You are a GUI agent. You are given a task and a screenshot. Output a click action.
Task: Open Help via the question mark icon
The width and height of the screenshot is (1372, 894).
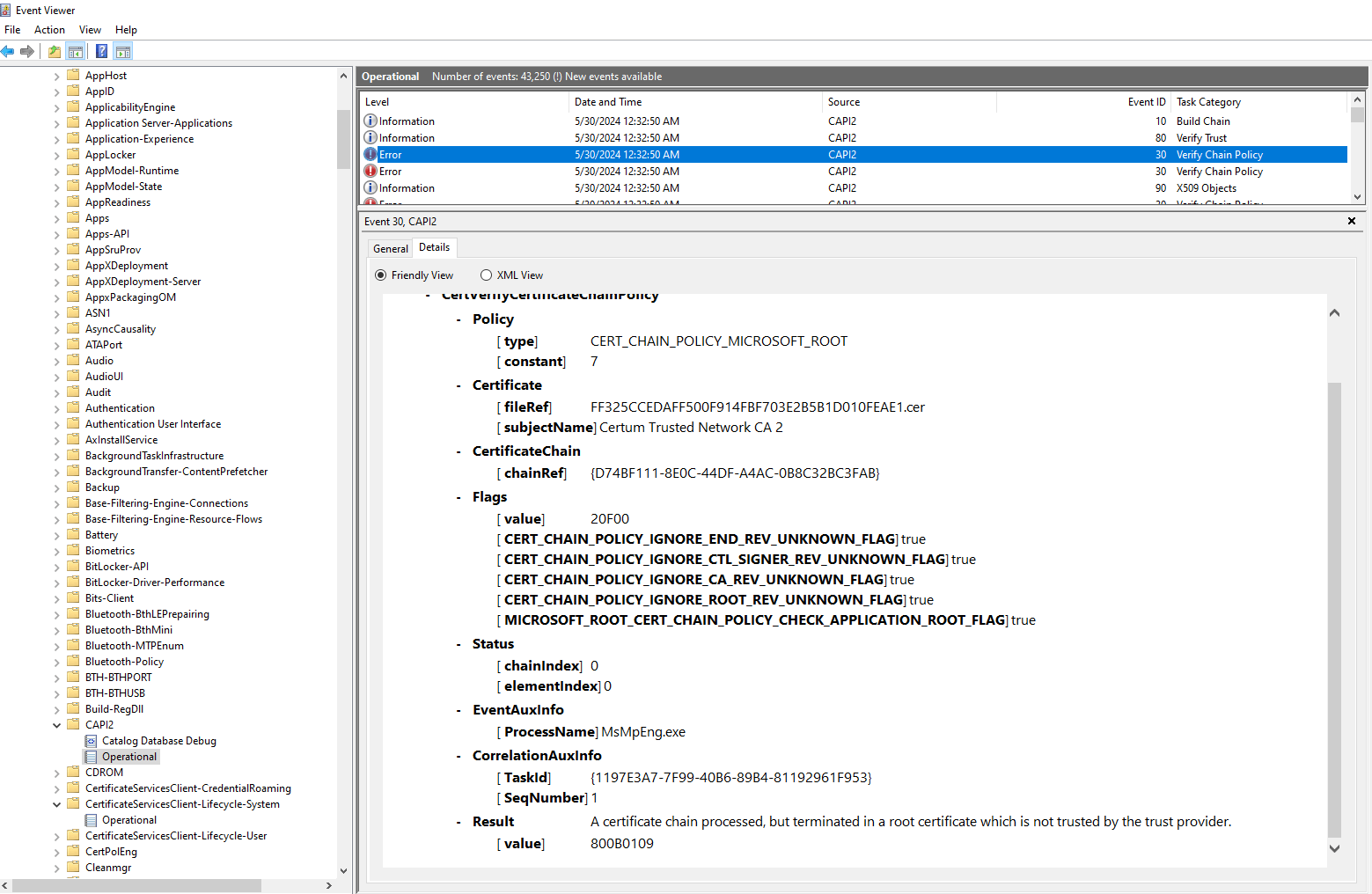(x=102, y=51)
